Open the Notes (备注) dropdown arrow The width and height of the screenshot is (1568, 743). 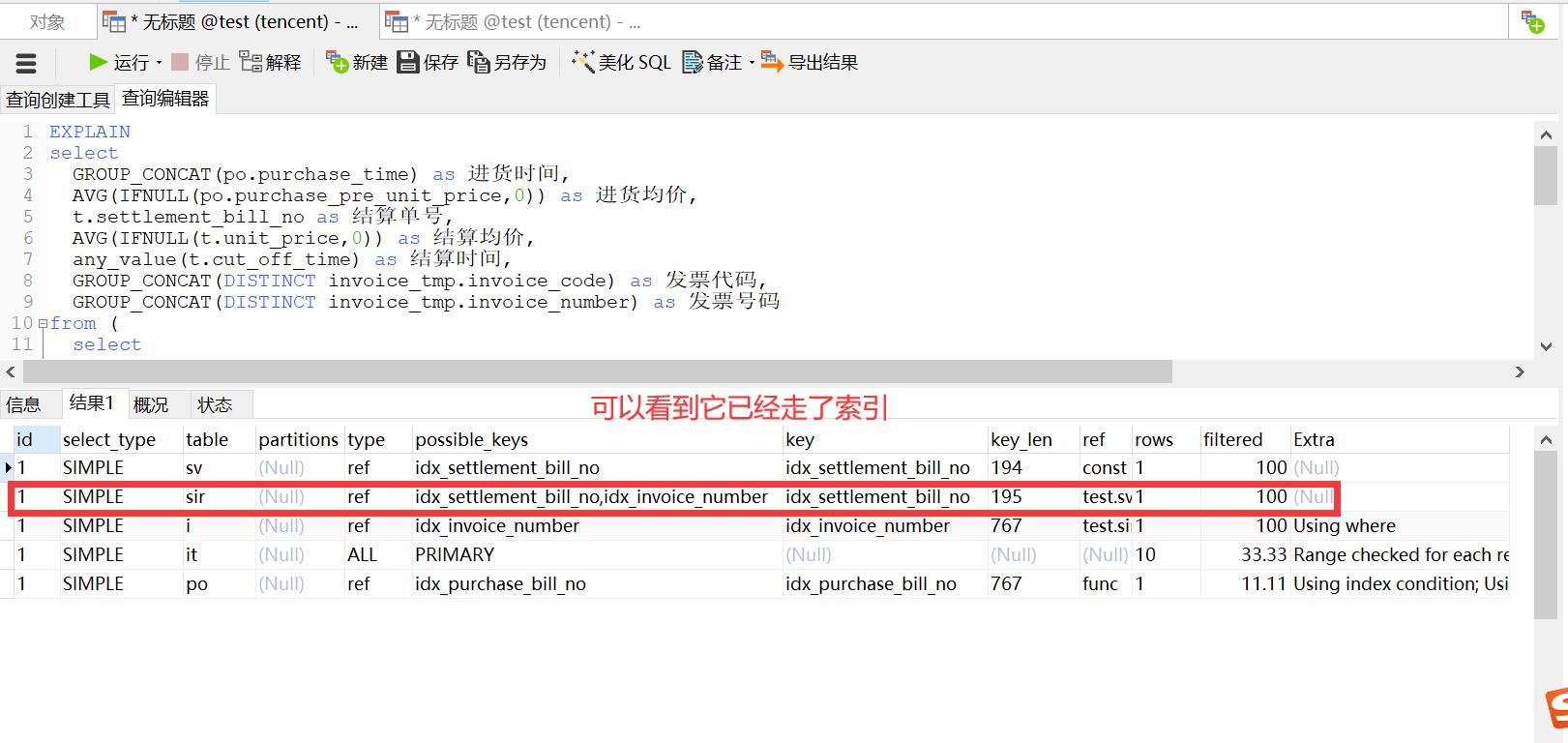pos(751,63)
